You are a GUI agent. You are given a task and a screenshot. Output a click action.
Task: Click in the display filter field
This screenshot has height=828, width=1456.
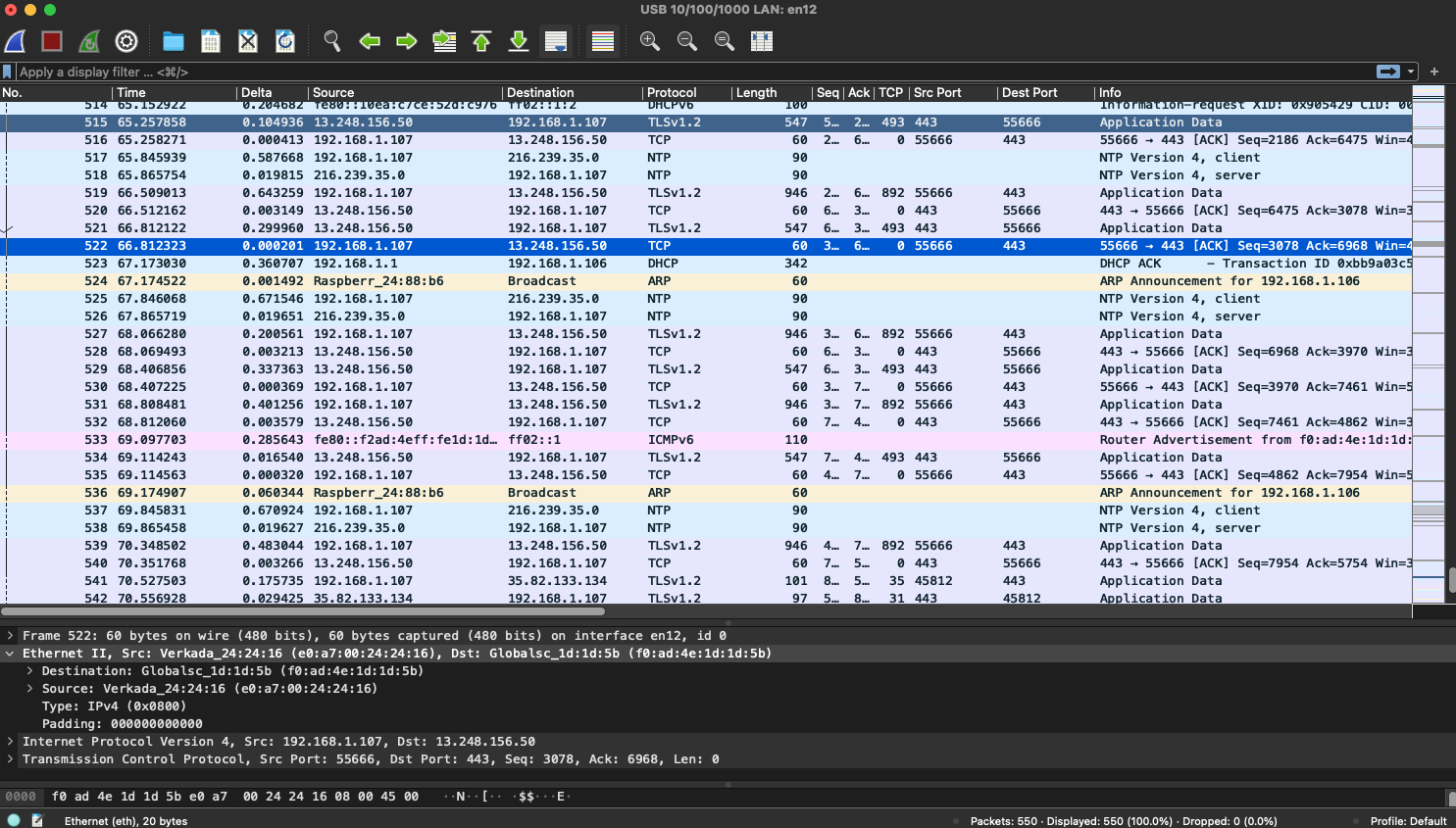[x=686, y=72]
